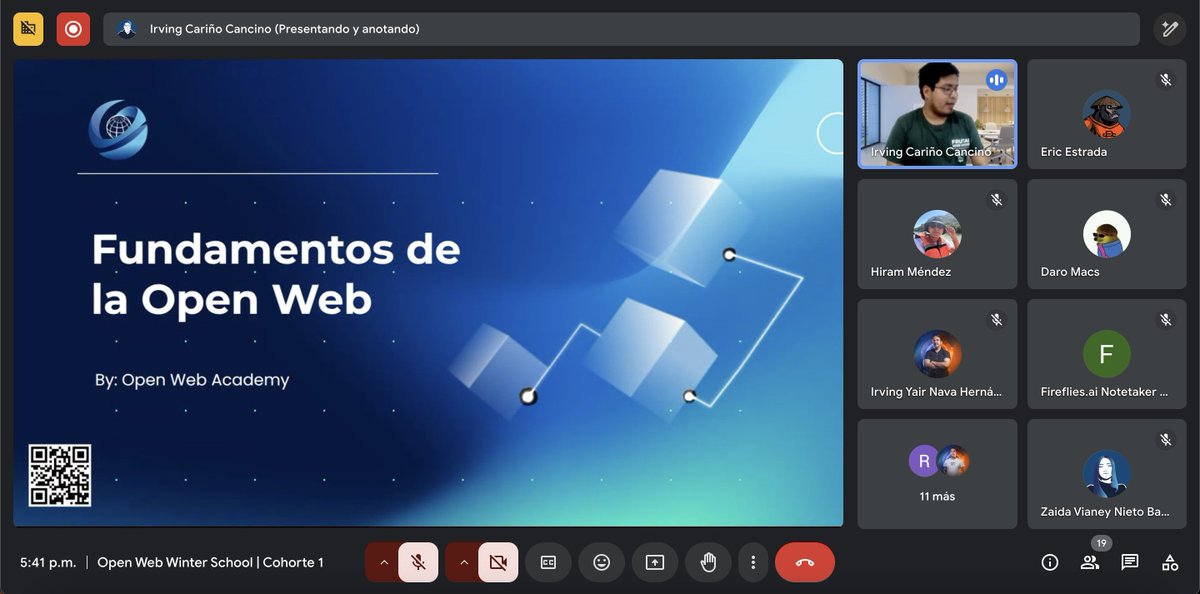
Task: Click the QR code on the slide
Action: (x=60, y=475)
